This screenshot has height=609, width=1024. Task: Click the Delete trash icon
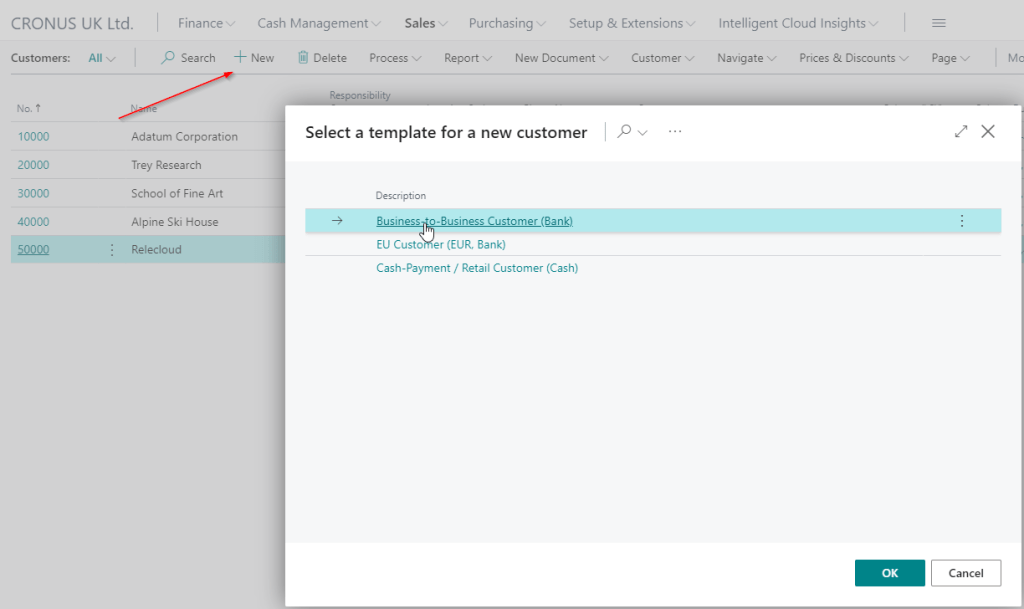[x=303, y=58]
